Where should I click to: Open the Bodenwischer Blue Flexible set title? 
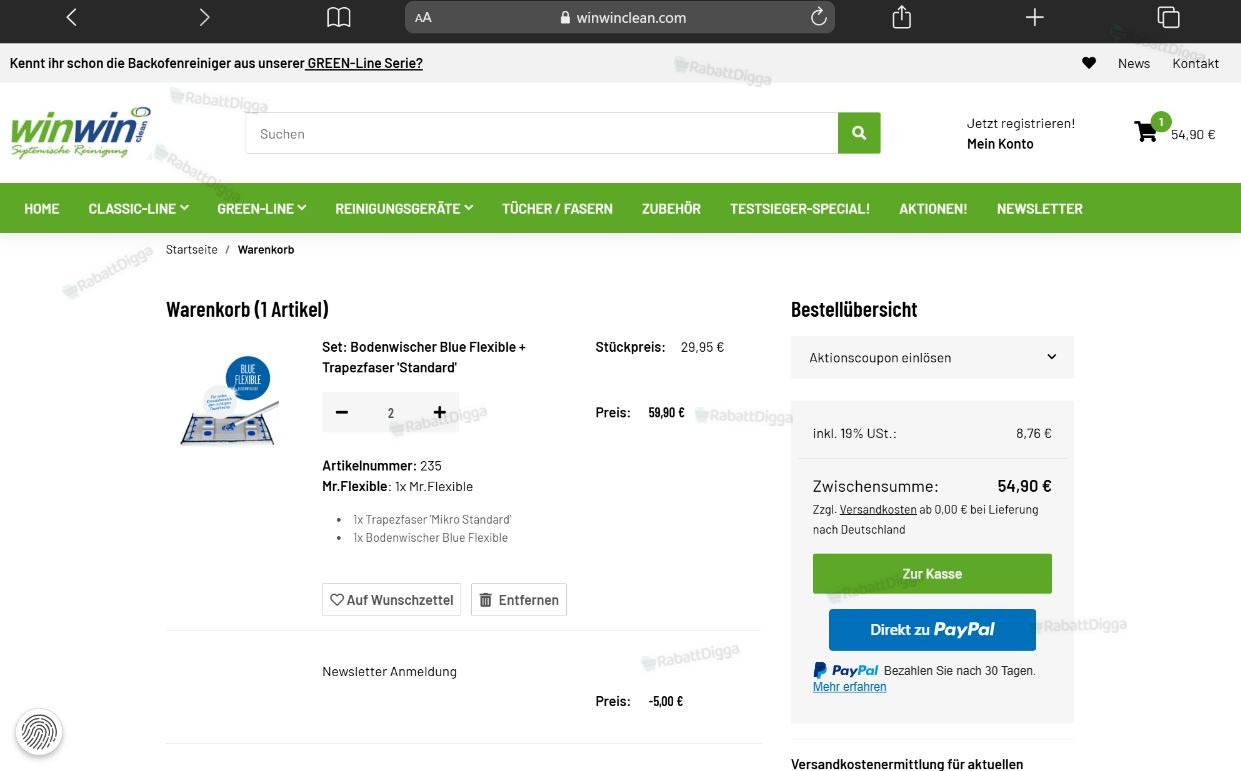424,357
